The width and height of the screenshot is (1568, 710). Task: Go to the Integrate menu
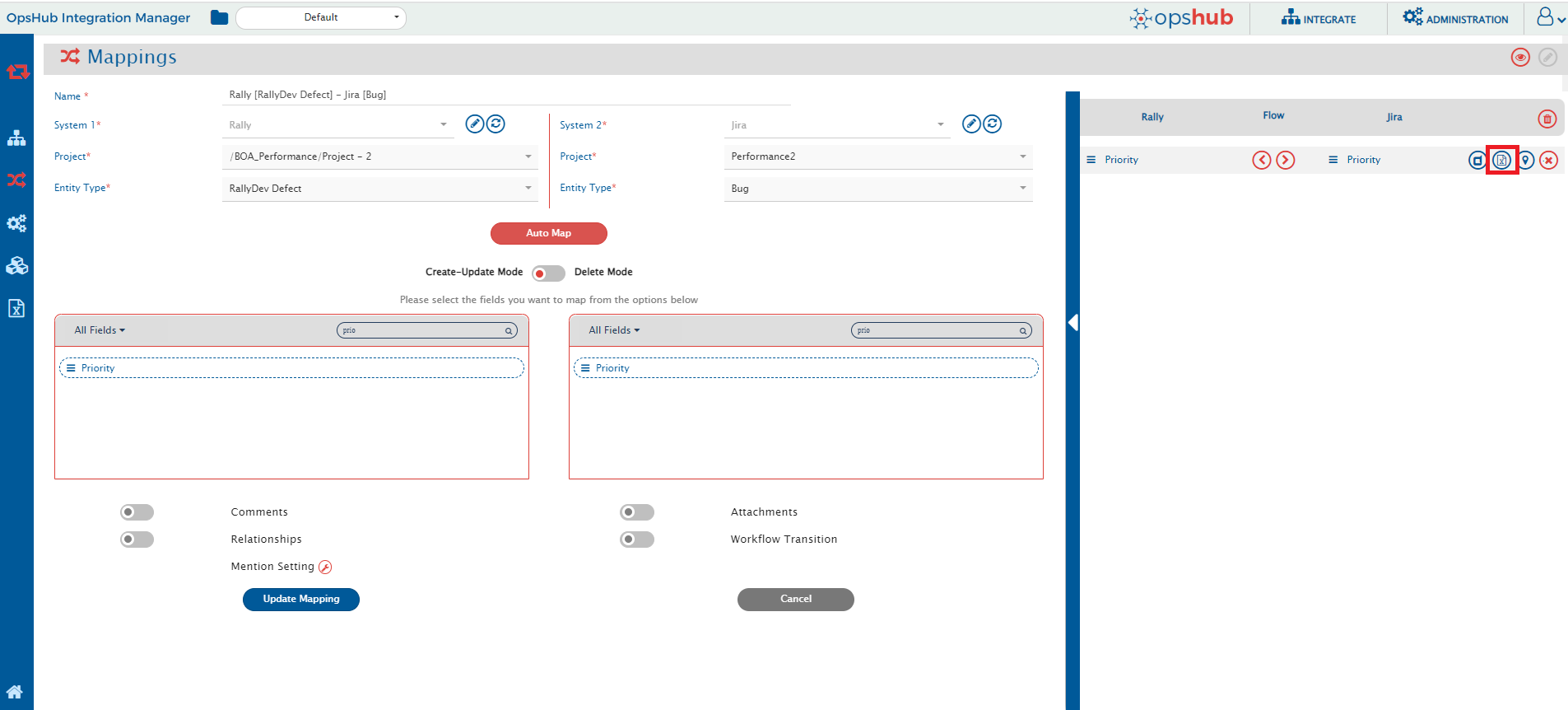click(x=1318, y=18)
